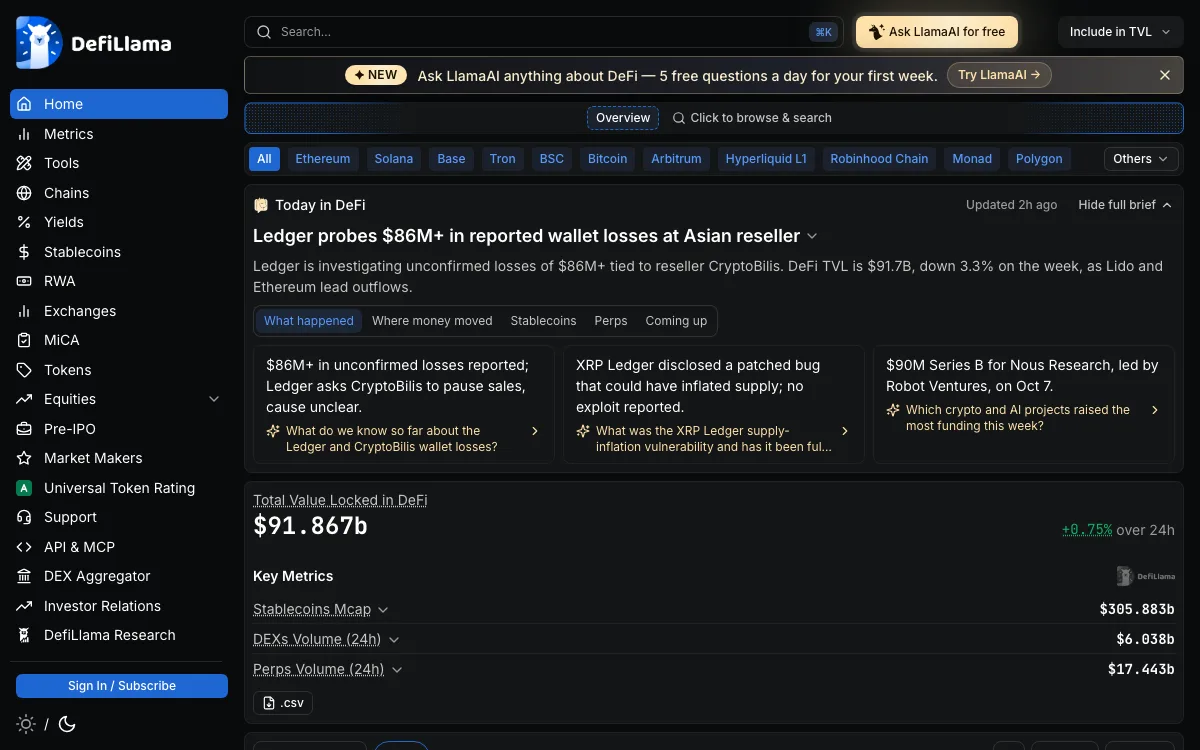Open the Include in TVL dropdown
The width and height of the screenshot is (1200, 750).
tap(1119, 32)
